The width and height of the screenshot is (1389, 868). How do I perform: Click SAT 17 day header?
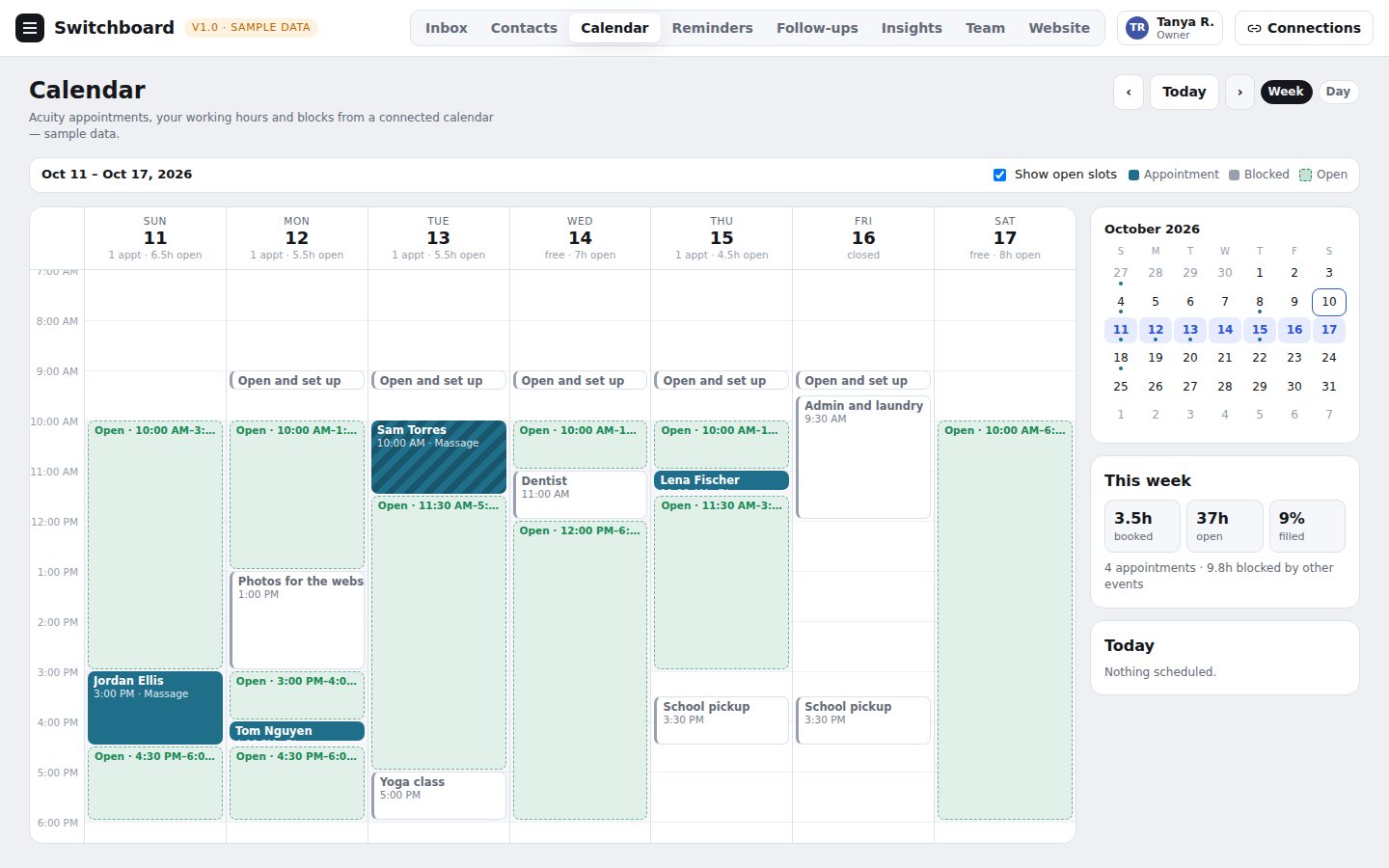(x=1005, y=238)
